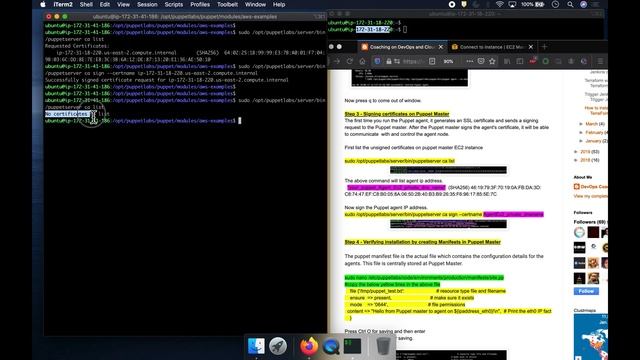Viewport: 640px width, 360px height.
Task: Open the March archive link
Action: (x=591, y=124)
